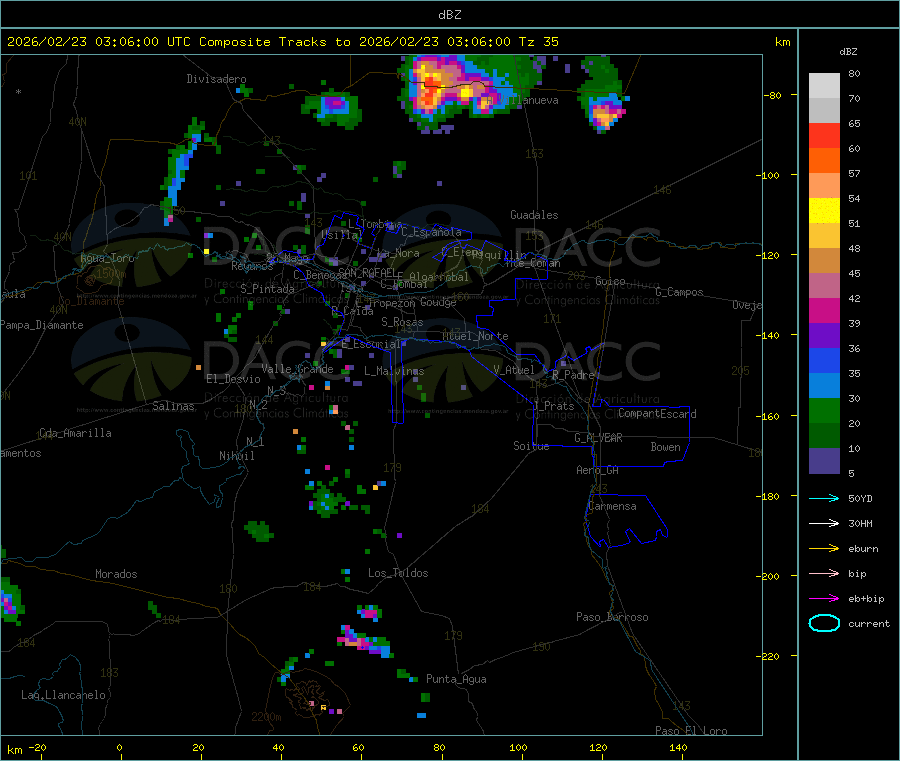Click the red 60 dBZ legend color
The width and height of the screenshot is (900, 761).
click(824, 135)
